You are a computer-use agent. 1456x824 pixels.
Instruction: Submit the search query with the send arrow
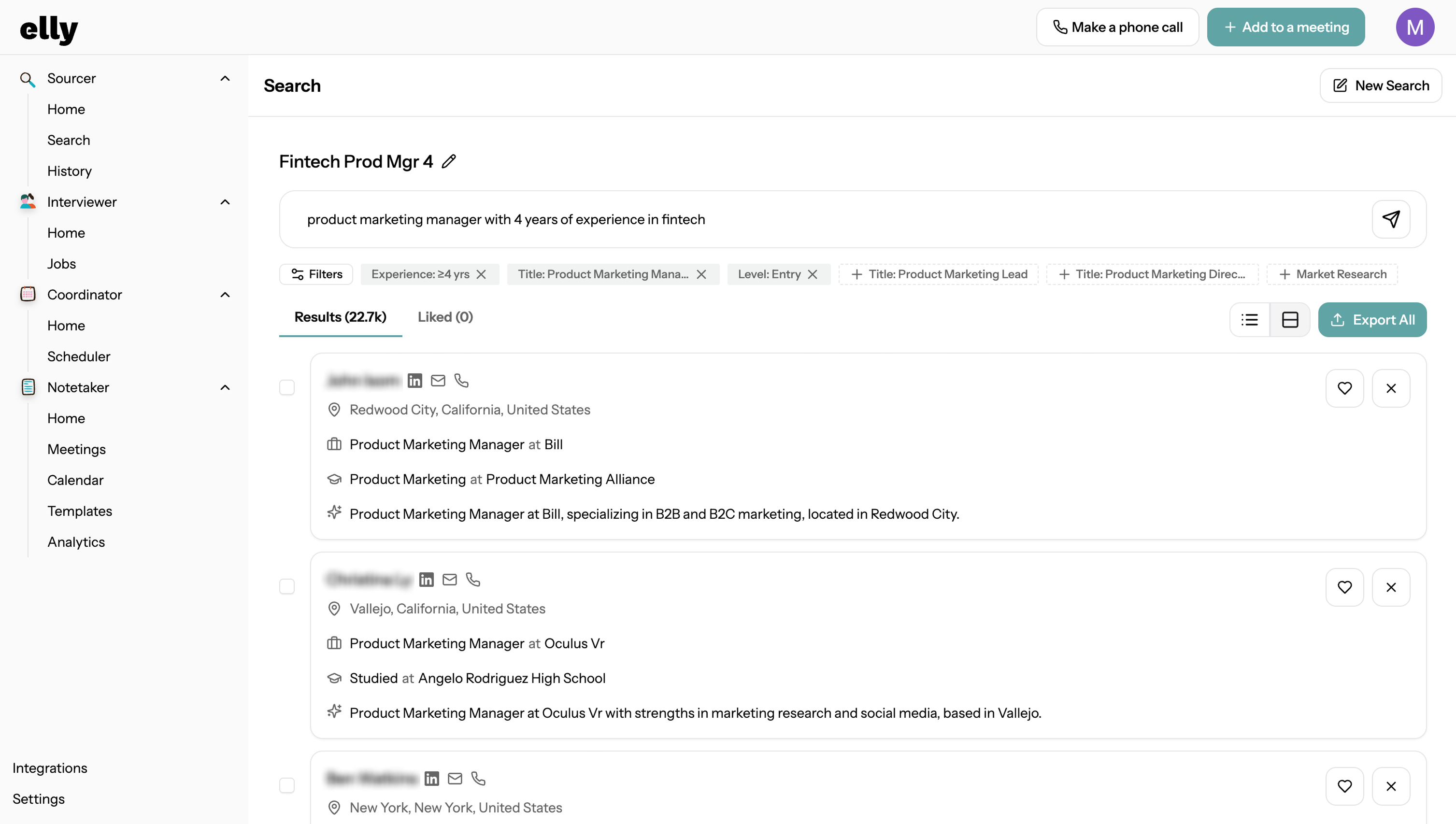pos(1391,219)
